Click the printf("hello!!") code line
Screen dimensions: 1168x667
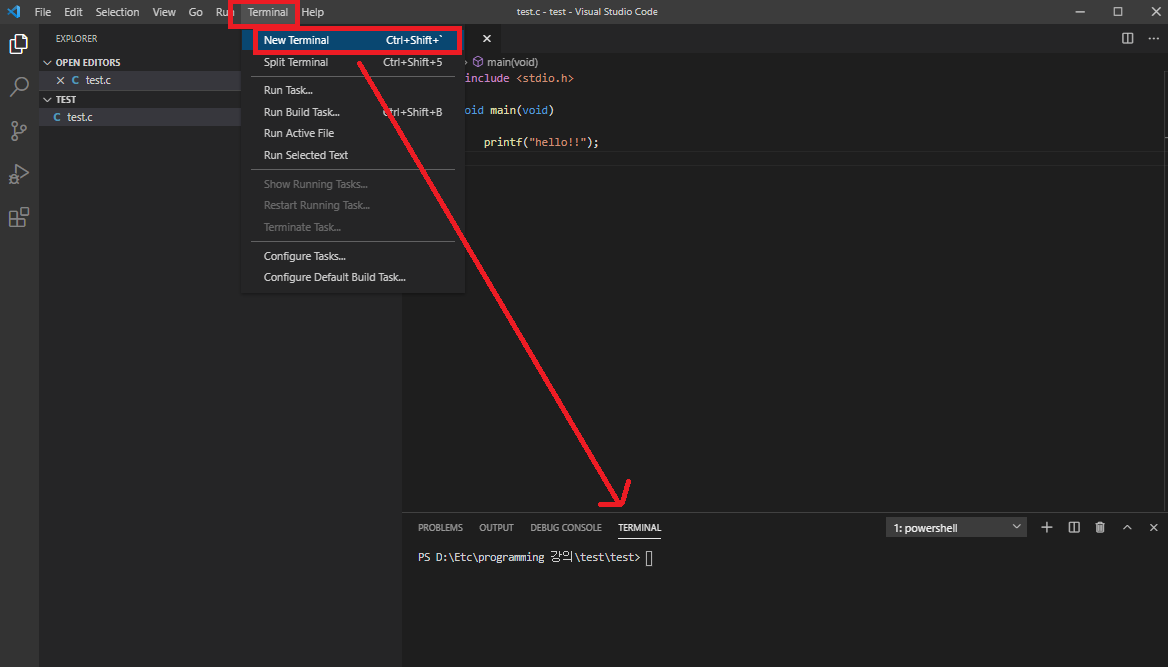(541, 142)
